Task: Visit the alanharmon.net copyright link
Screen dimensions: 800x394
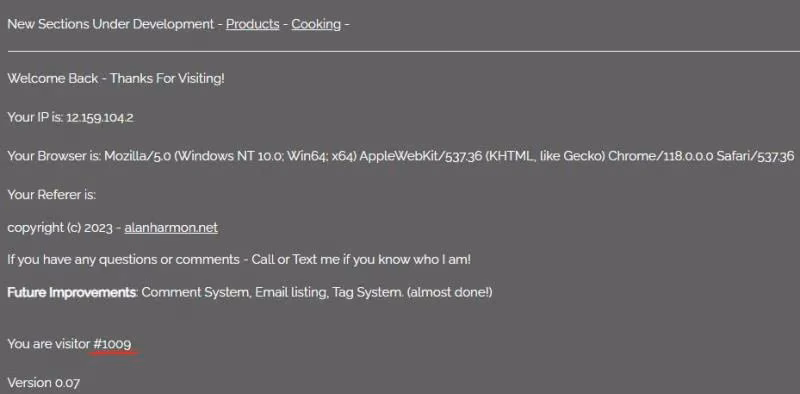Action: click(x=171, y=228)
